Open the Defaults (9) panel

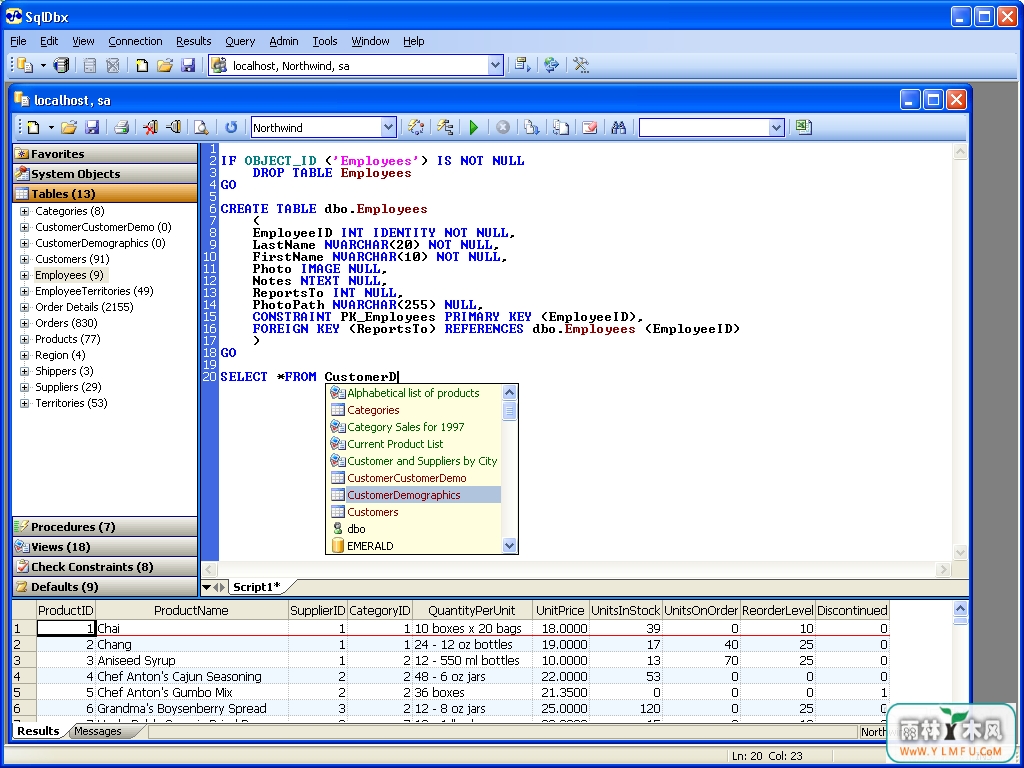(104, 586)
